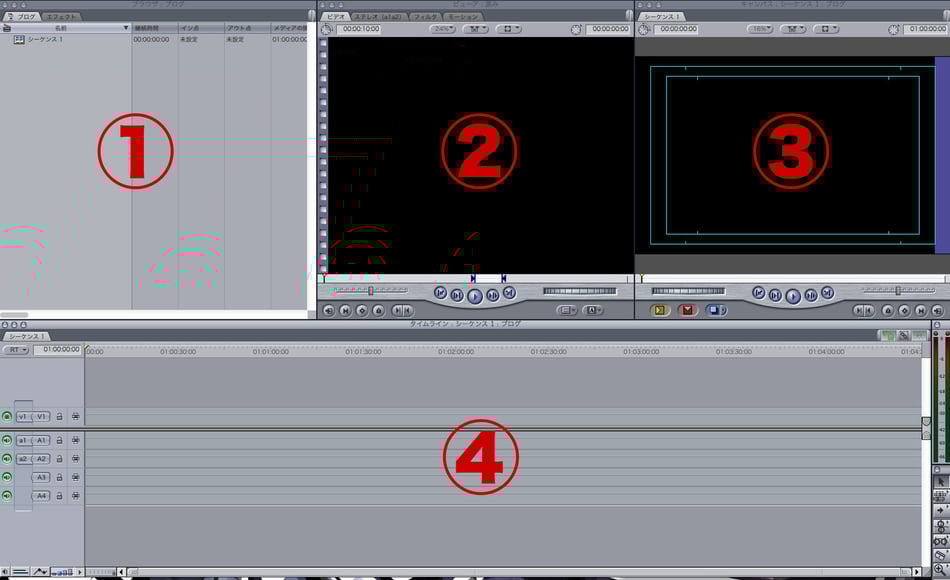Mute audio track A1 with speaker toggle

pyautogui.click(x=7, y=440)
